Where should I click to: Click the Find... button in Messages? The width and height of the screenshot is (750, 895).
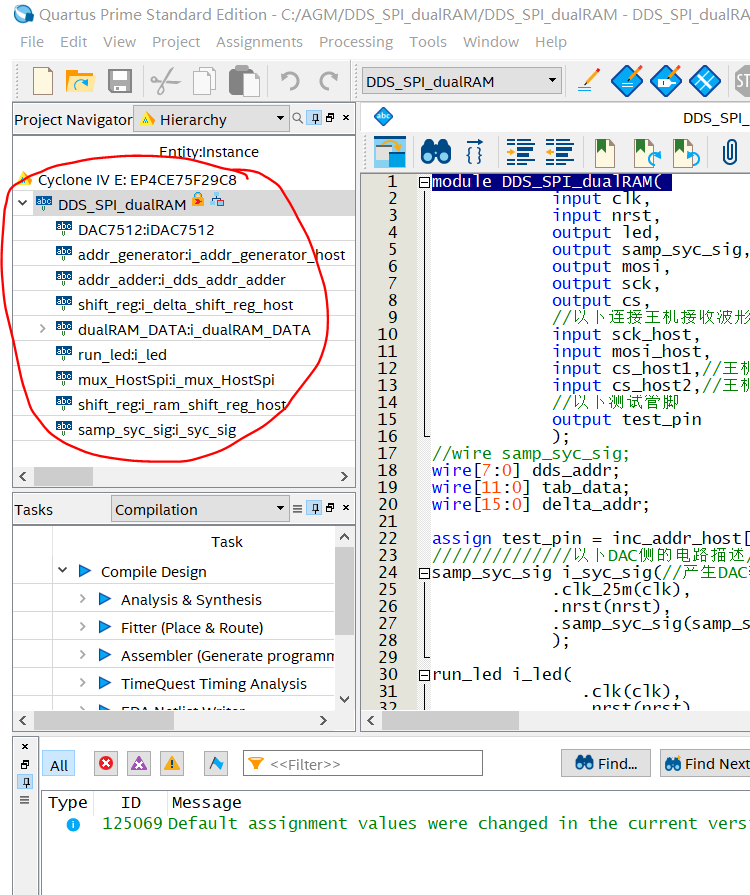pyautogui.click(x=606, y=763)
